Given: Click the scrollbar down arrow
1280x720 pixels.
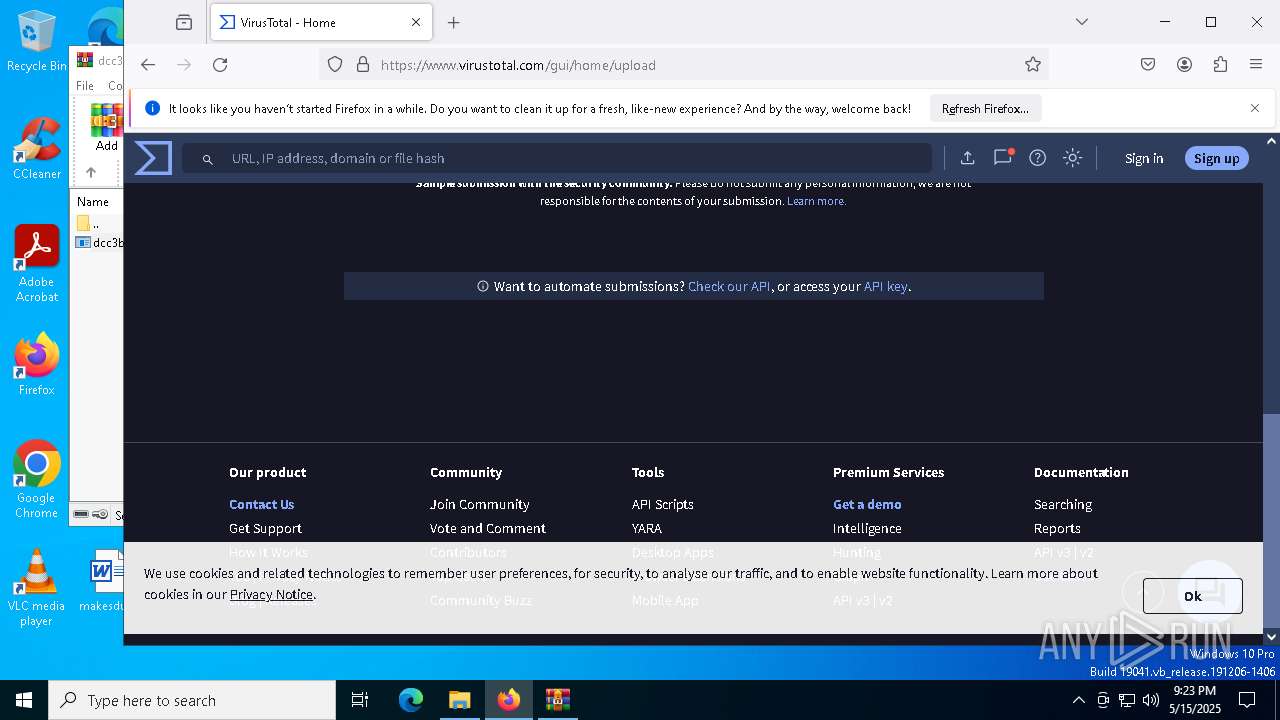Looking at the screenshot, I should point(1271,636).
